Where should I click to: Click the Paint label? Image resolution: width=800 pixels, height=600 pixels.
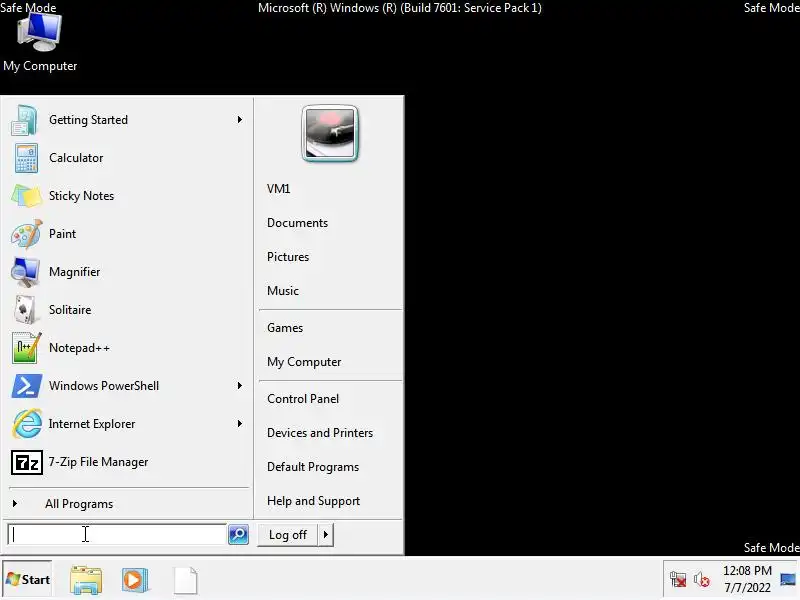pos(62,234)
